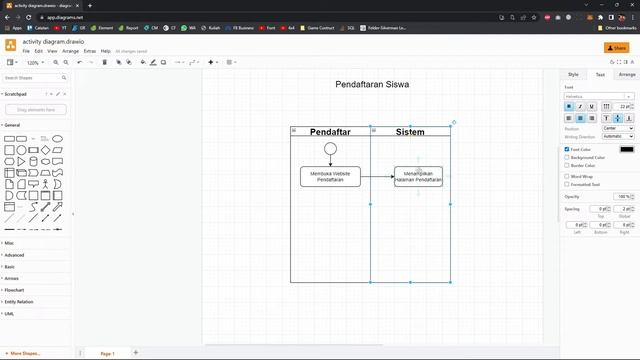Screen dimensions: 640x360
Task: Bookmark this page with star icon
Action: [534, 18]
